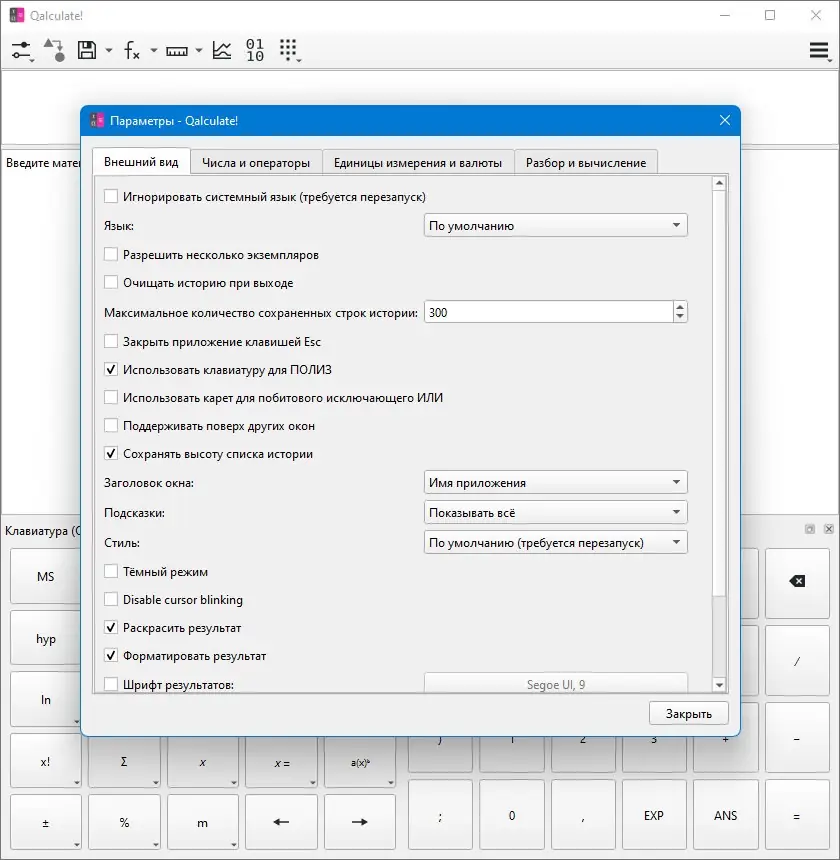
Task: Click the left arrow keypad key
Action: [281, 822]
